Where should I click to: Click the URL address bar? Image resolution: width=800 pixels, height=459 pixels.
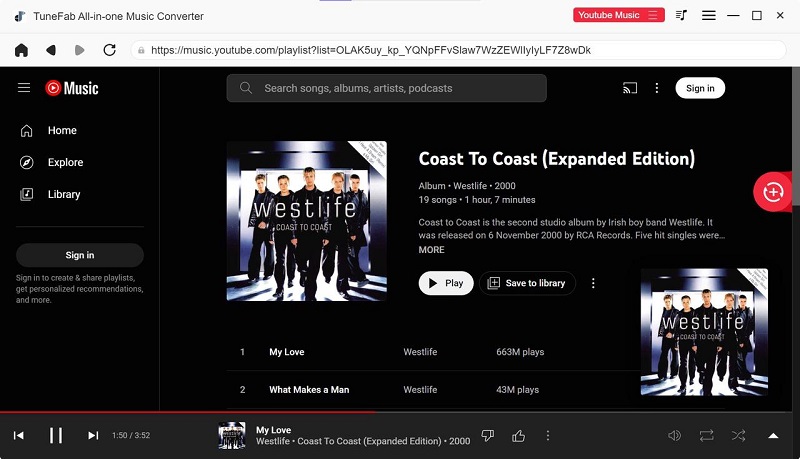point(458,50)
